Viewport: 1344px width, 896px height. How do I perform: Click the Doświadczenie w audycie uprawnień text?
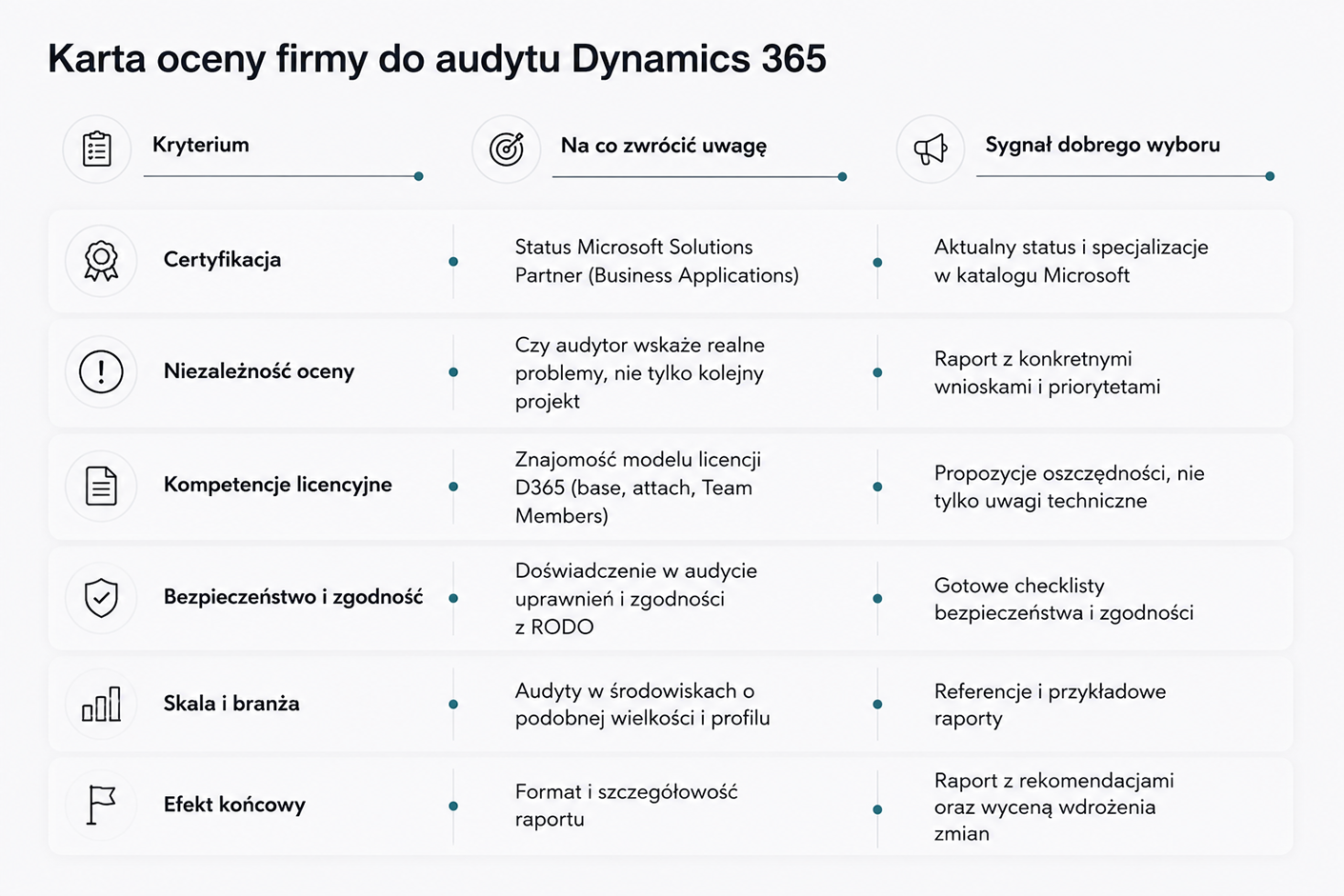coord(636,599)
